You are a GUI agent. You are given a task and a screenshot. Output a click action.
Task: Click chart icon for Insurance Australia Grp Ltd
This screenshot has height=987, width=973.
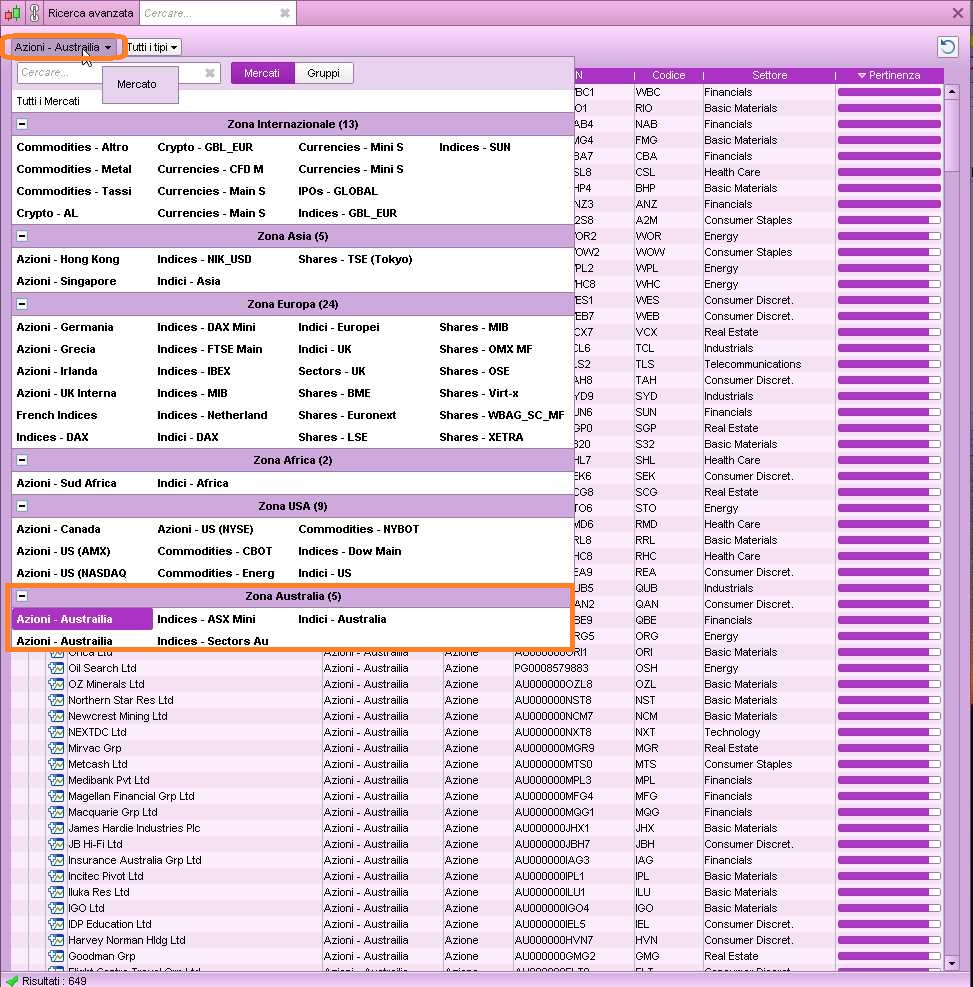point(57,860)
